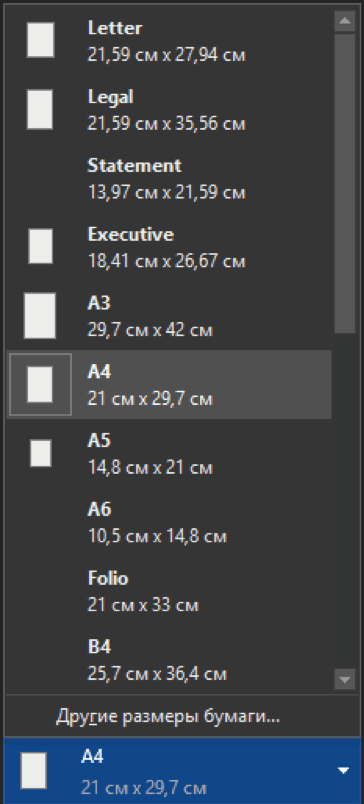Click the blue A4 combo box
364x804 pixels.
point(182,770)
